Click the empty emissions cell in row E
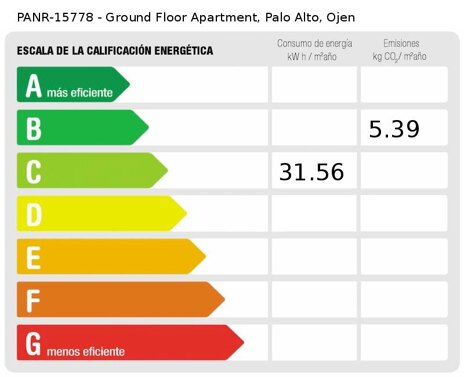The image size is (464, 377). pos(404,256)
